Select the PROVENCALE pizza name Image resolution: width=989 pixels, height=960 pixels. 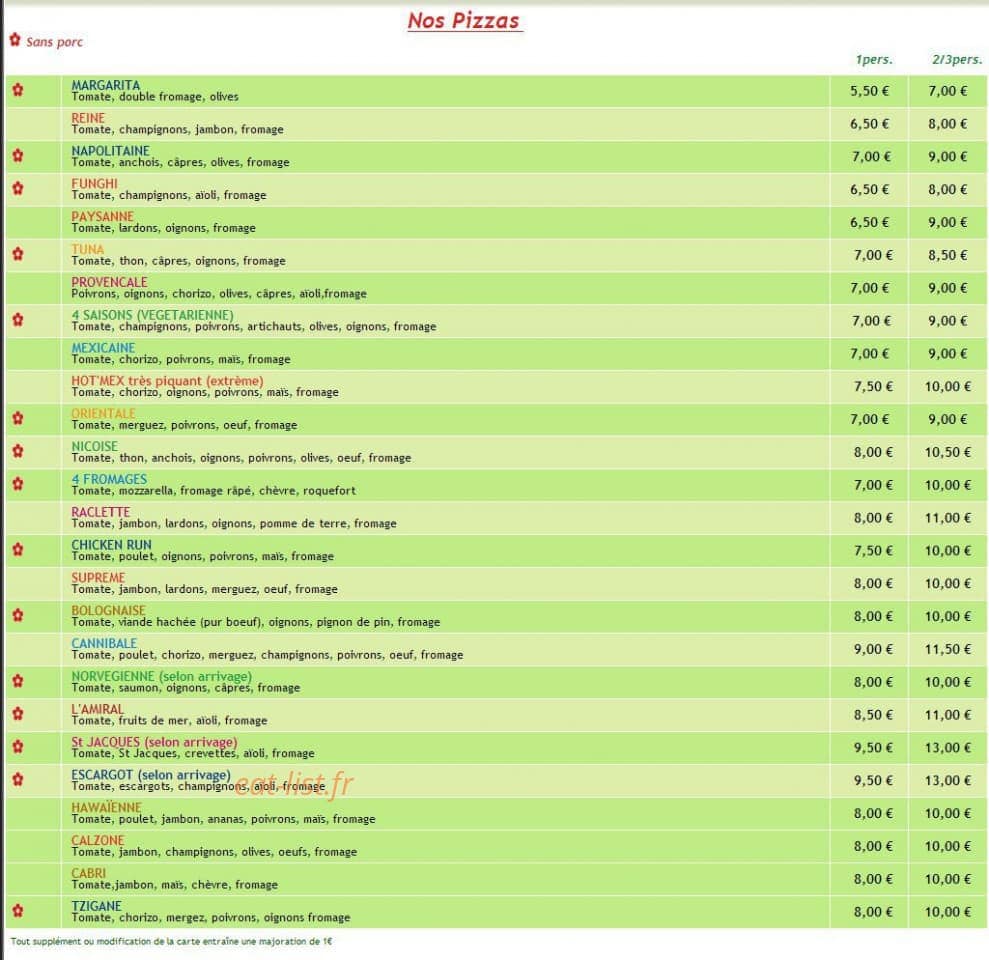(x=109, y=281)
